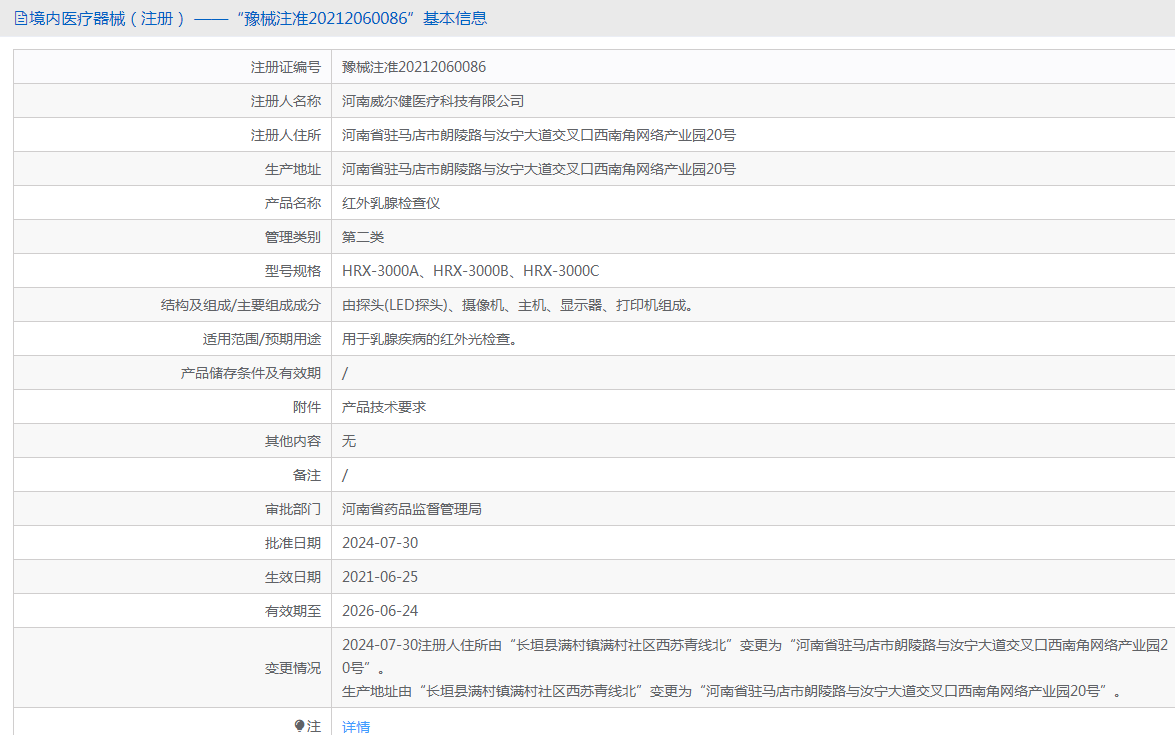Click the 生产地址由 change line
The width and height of the screenshot is (1175, 735).
[x=731, y=692]
